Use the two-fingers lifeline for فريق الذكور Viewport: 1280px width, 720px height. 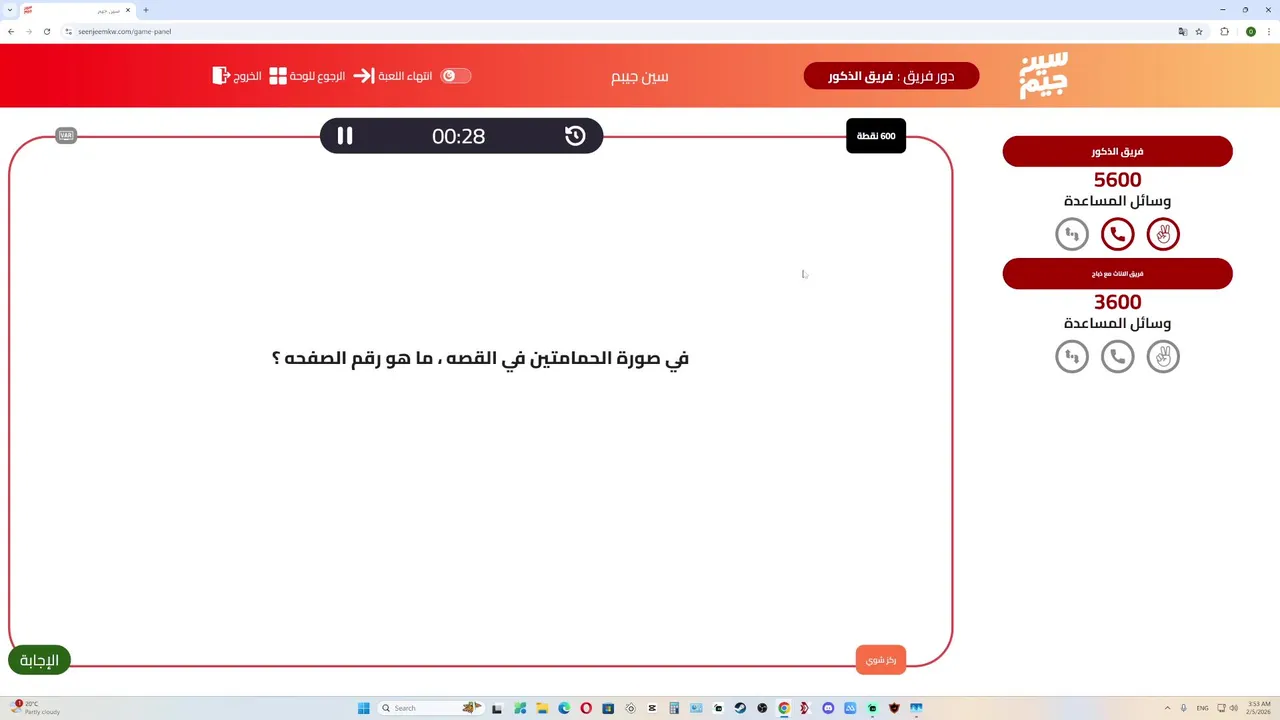coord(1163,234)
